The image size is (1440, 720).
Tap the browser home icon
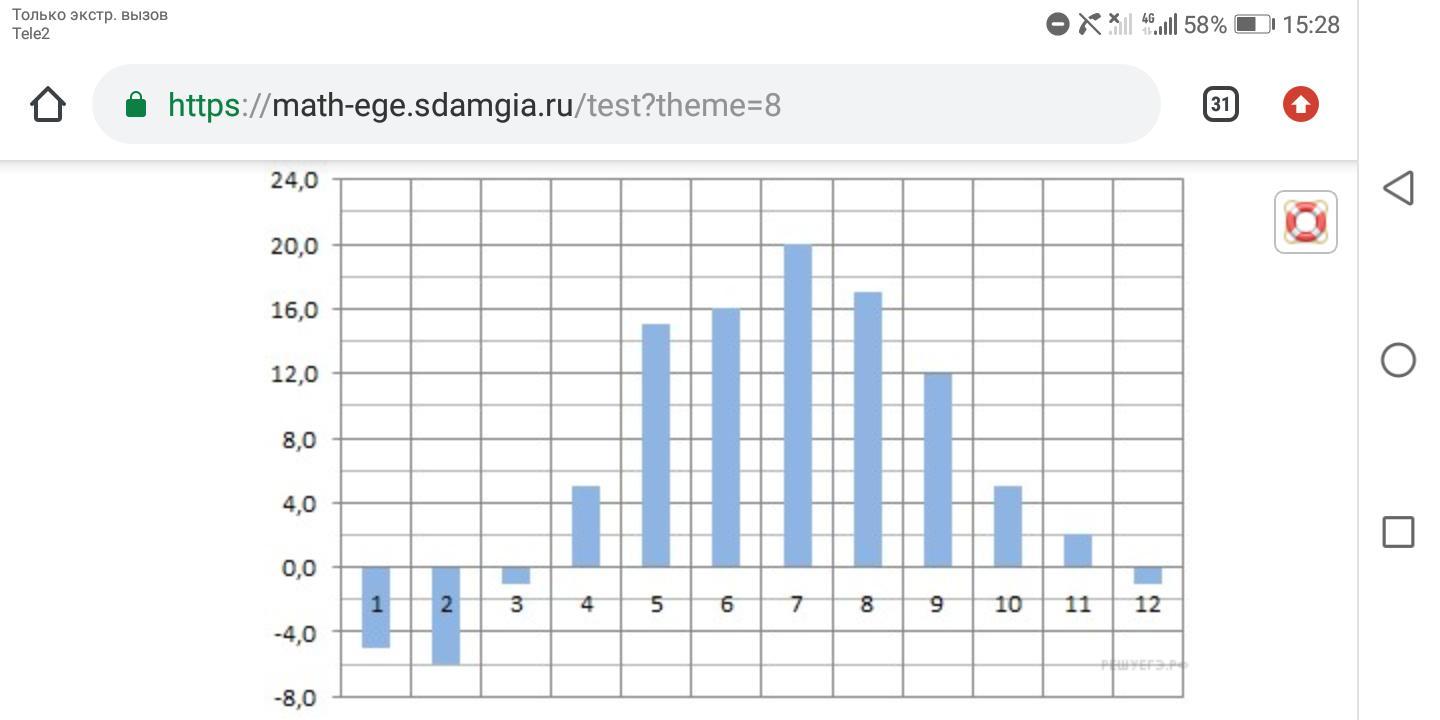click(48, 104)
